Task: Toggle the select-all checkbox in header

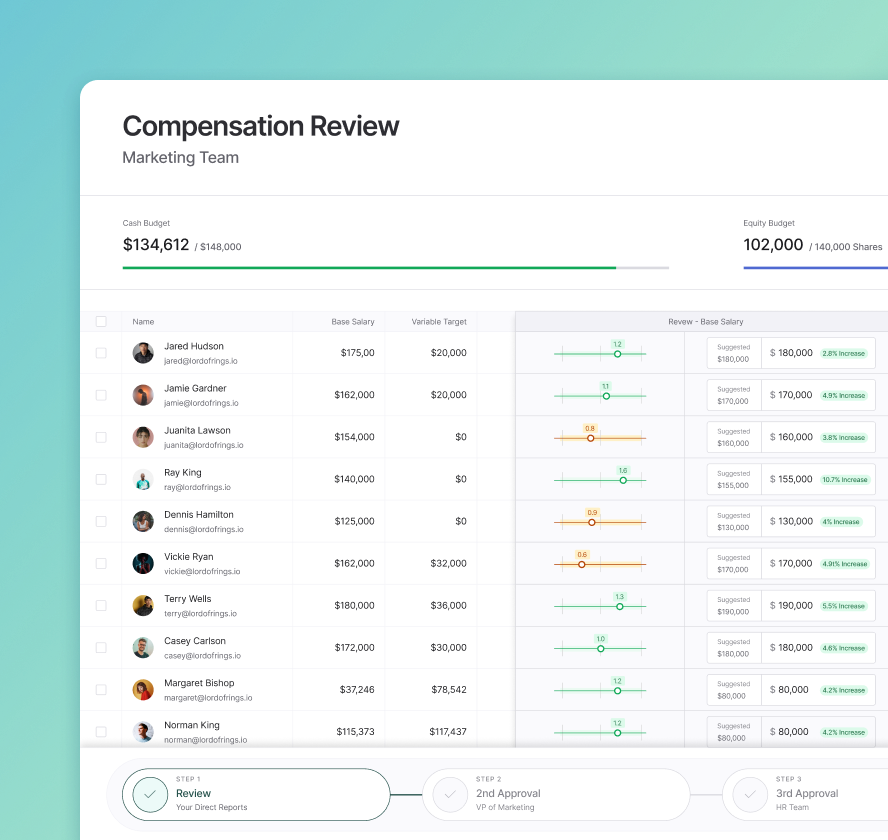Action: pos(101,322)
